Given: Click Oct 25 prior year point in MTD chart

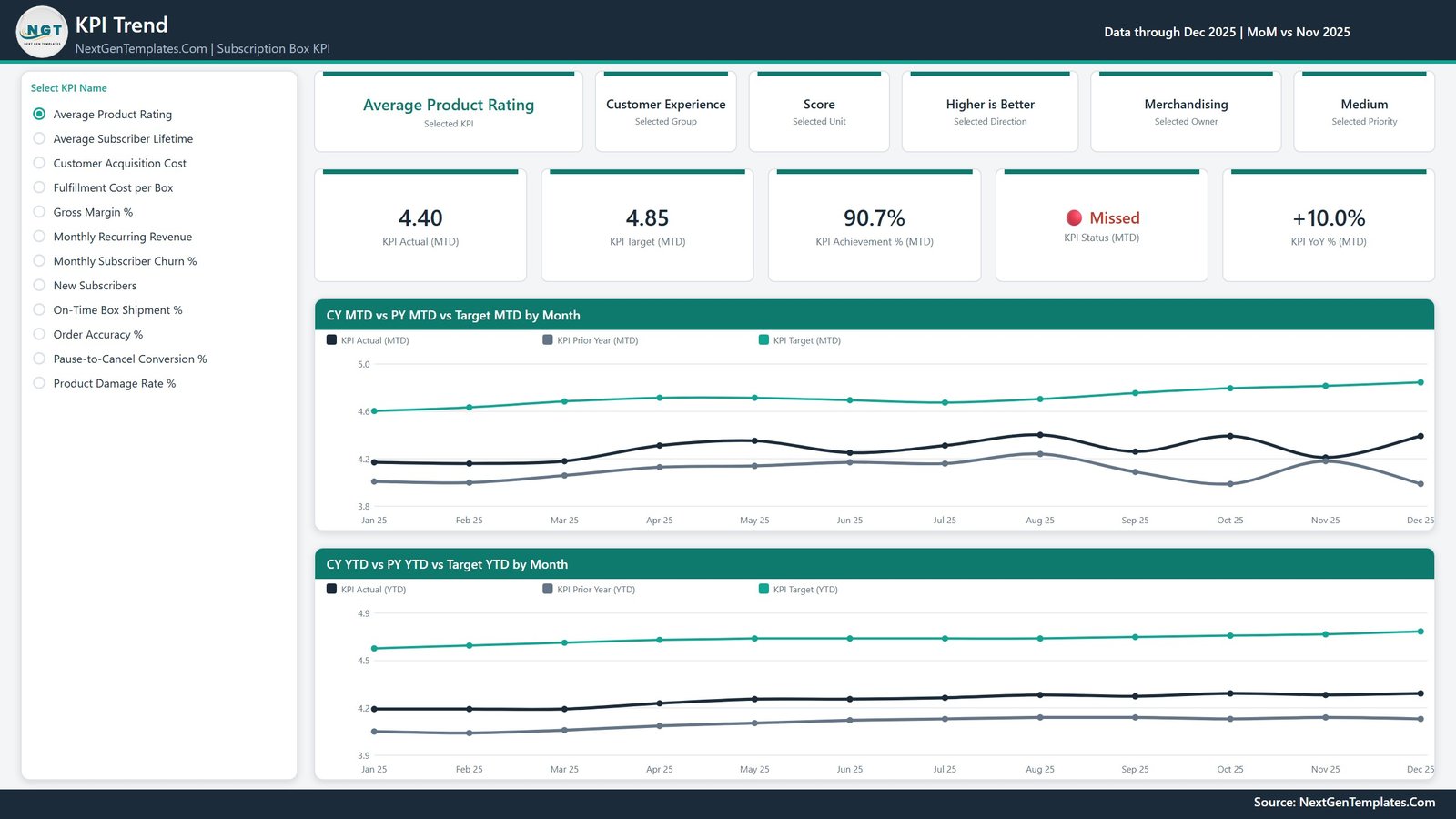Looking at the screenshot, I should [1230, 484].
